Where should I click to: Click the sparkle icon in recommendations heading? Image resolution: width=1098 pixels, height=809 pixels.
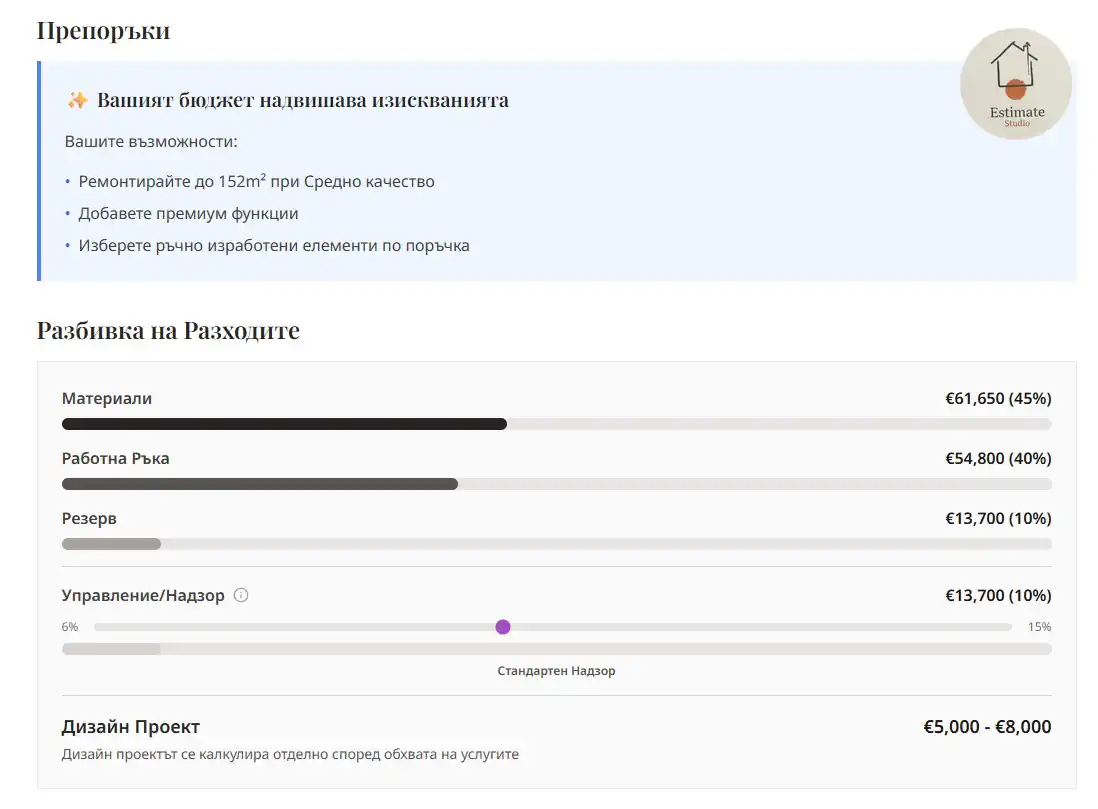(x=77, y=100)
